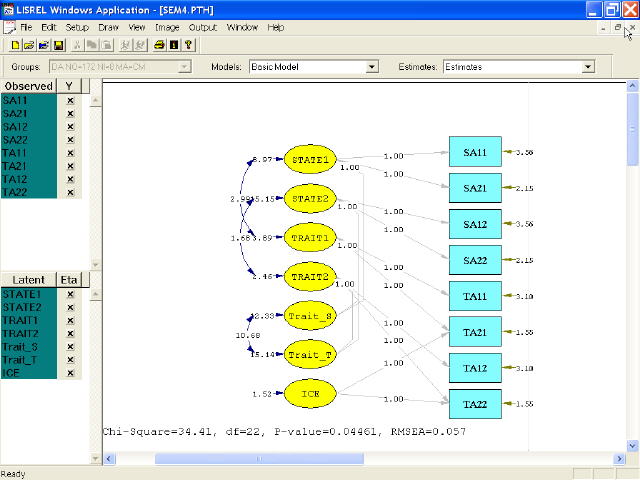The image size is (640, 480).
Task: Select the STATE1 latent variable oval
Action: click(x=310, y=159)
